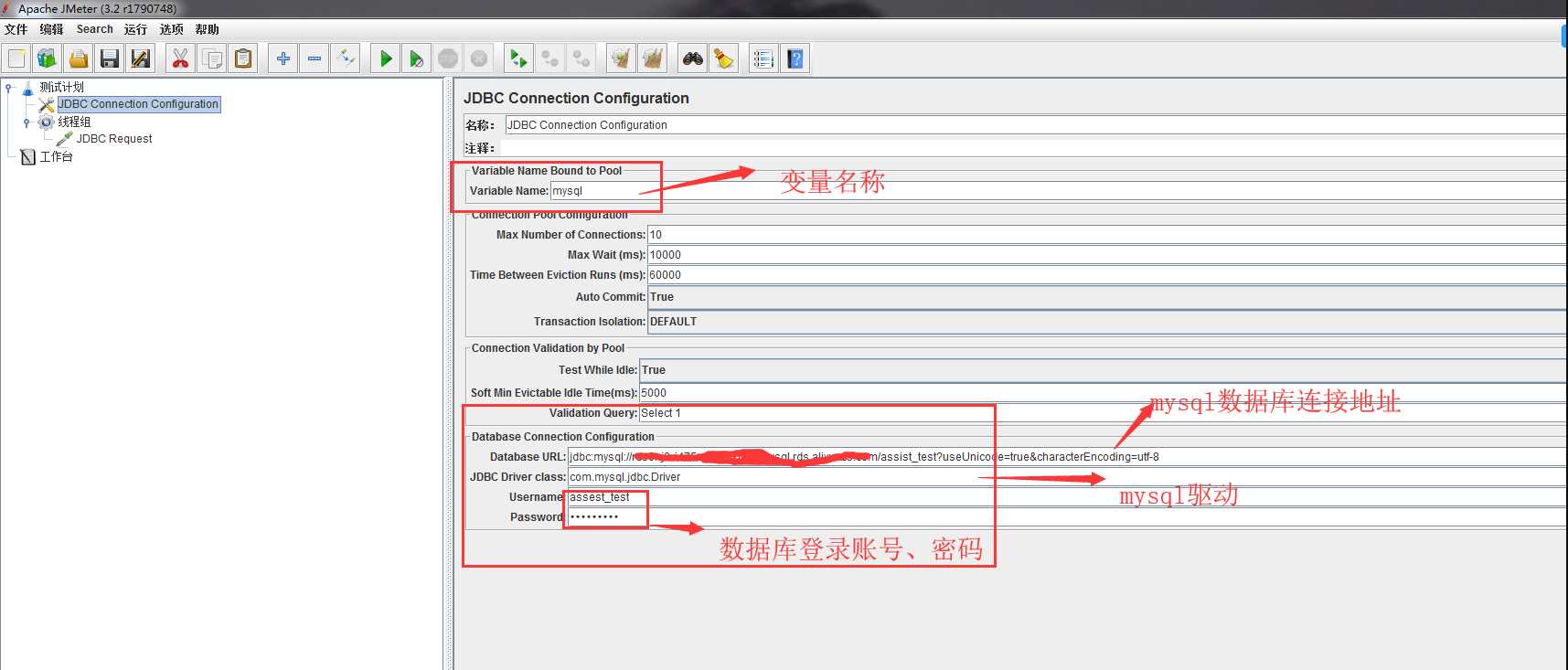Select 测试计划 in the tree
The width and height of the screenshot is (1568, 670).
[x=61, y=87]
